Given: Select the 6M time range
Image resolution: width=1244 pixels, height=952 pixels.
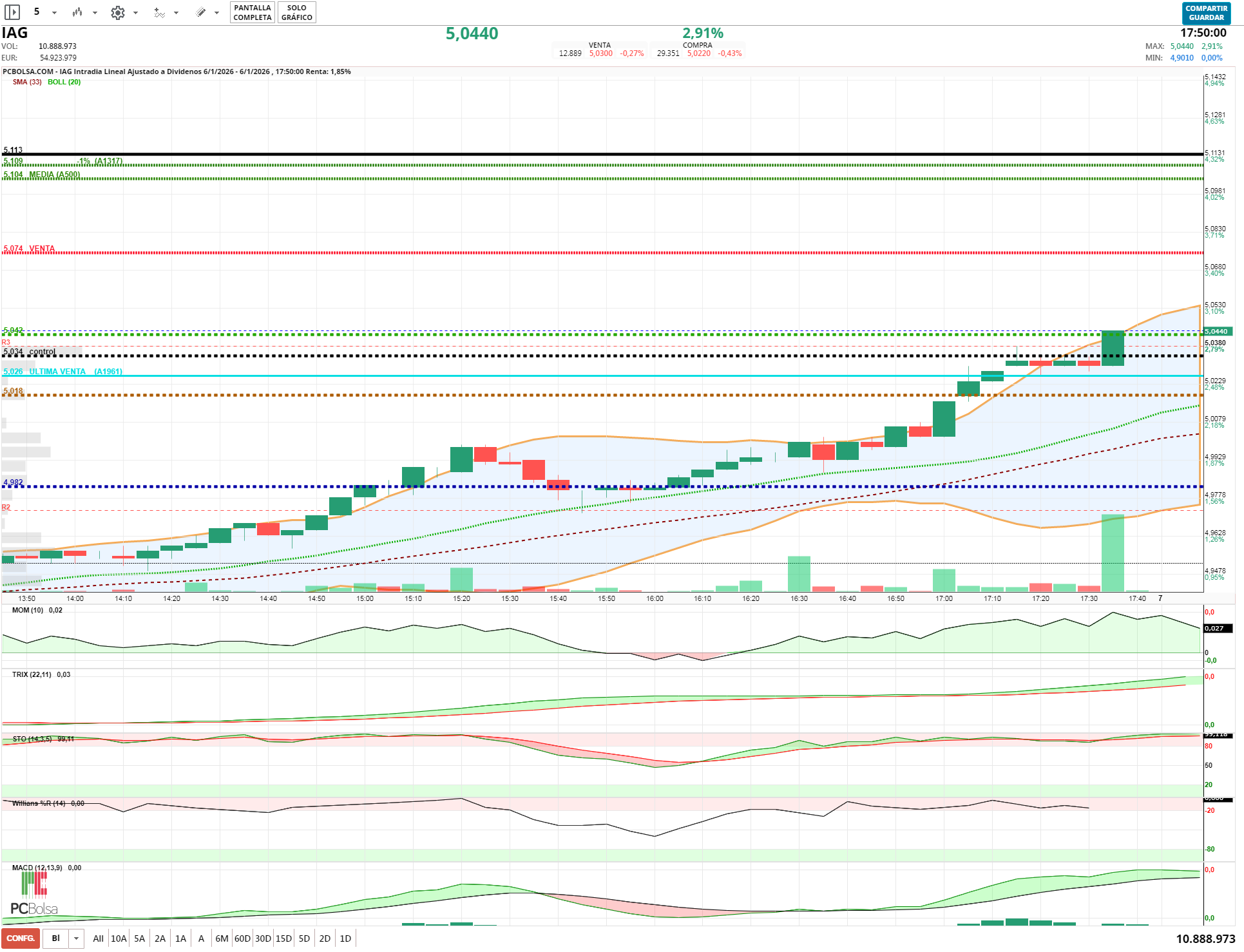Looking at the screenshot, I should point(222,938).
